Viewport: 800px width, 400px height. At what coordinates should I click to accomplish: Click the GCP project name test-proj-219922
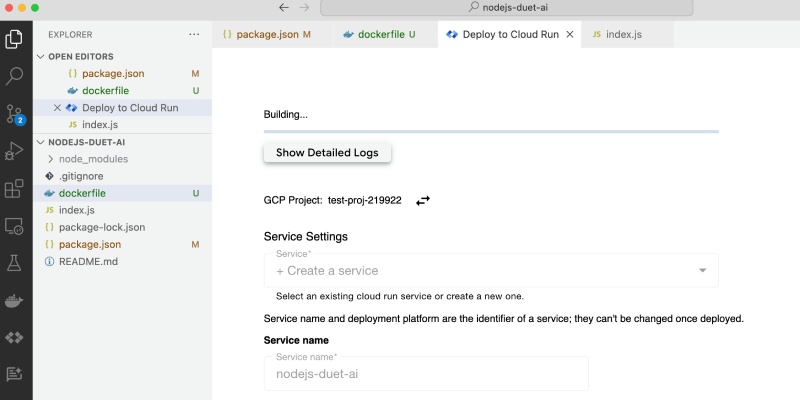tap(364, 201)
